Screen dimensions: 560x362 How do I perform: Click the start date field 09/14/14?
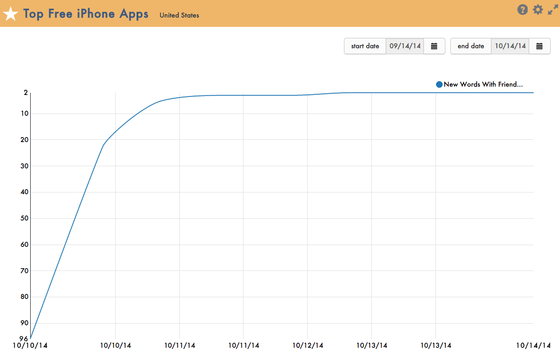[x=405, y=46]
